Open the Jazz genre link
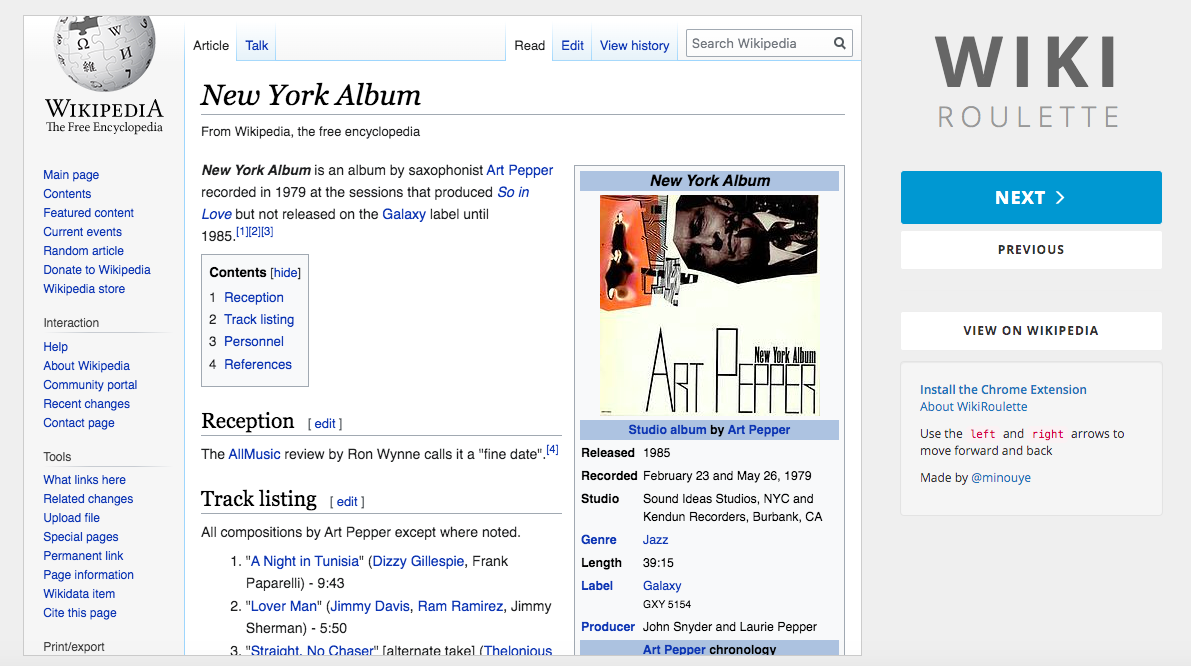 655,540
